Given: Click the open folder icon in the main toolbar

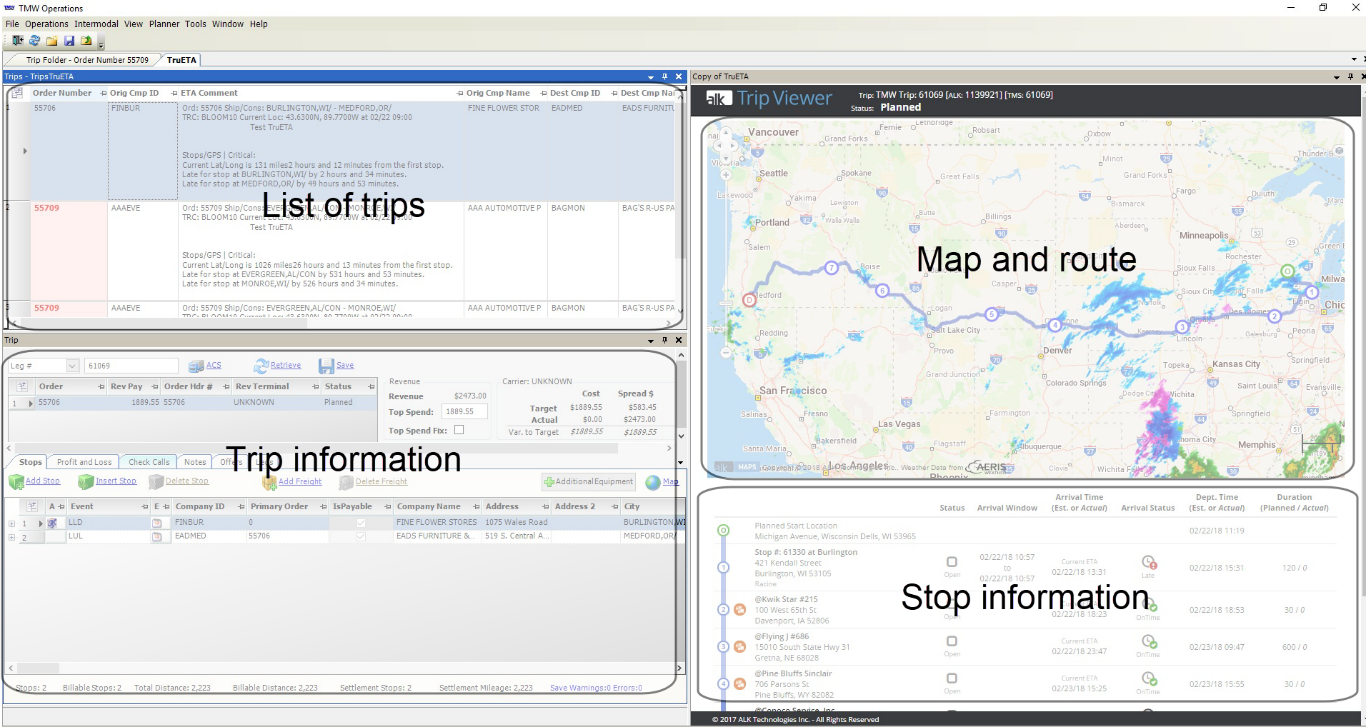Looking at the screenshot, I should (51, 41).
